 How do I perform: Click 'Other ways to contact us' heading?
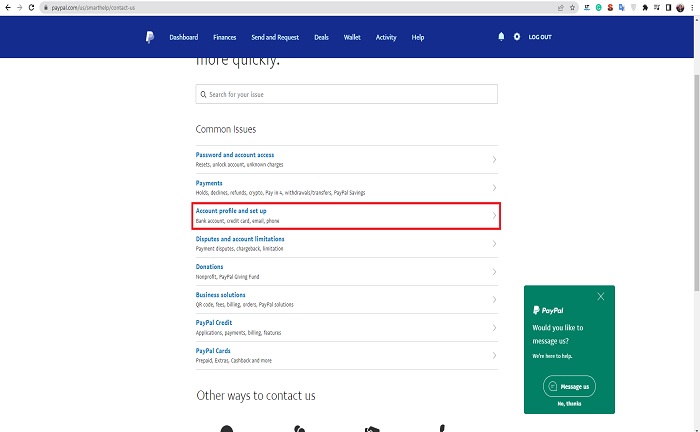[256, 396]
